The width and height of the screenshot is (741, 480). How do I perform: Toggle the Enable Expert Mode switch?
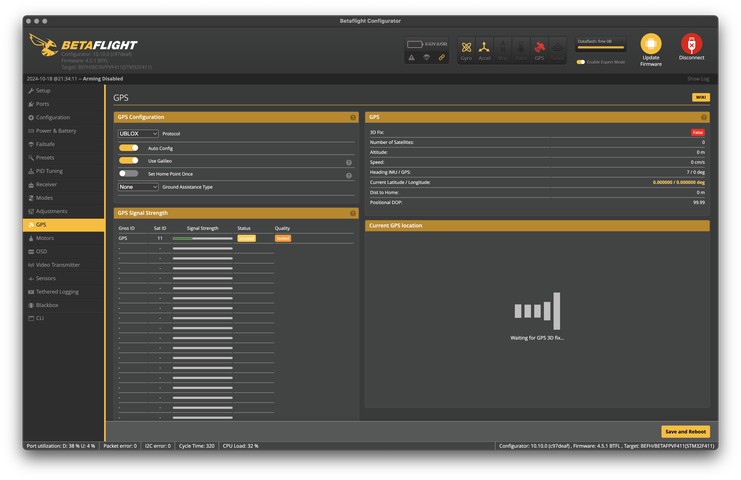[581, 62]
